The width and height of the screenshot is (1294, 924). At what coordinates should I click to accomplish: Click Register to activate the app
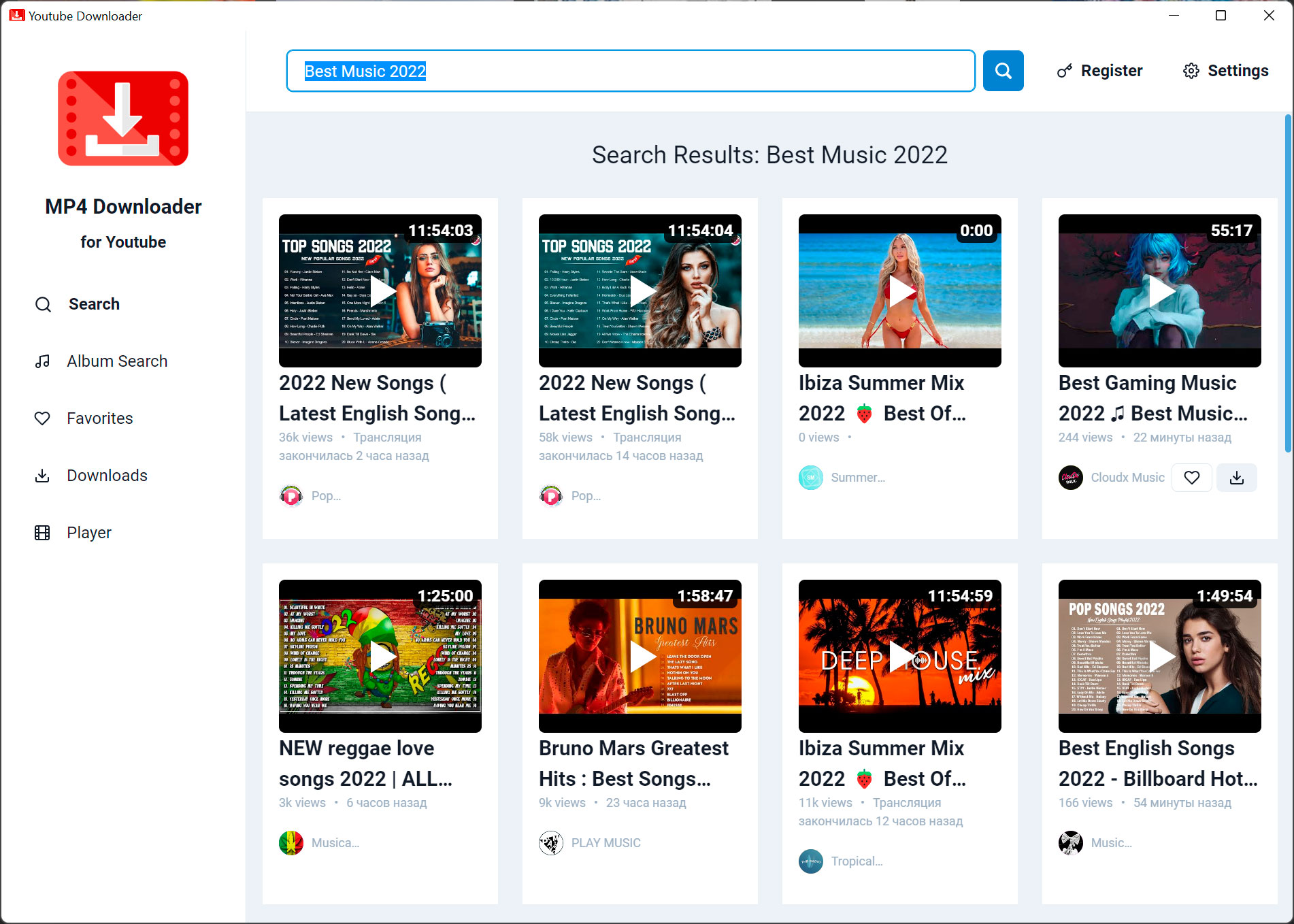pyautogui.click(x=1112, y=71)
